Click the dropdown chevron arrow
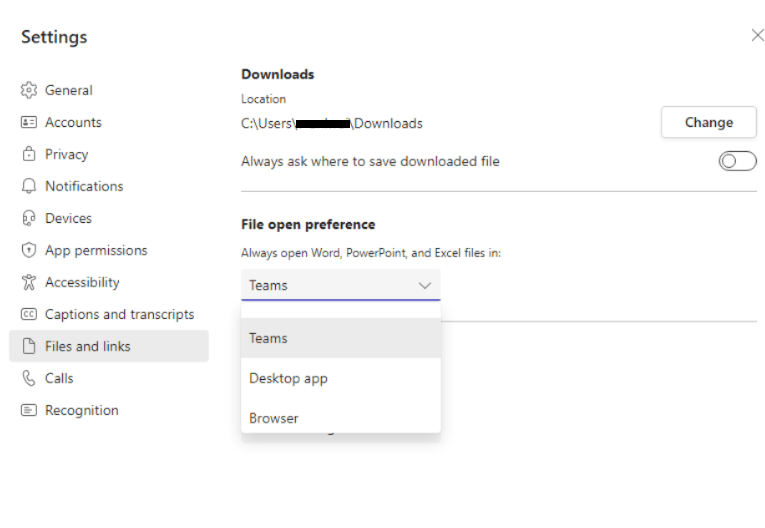The width and height of the screenshot is (765, 528). point(425,285)
